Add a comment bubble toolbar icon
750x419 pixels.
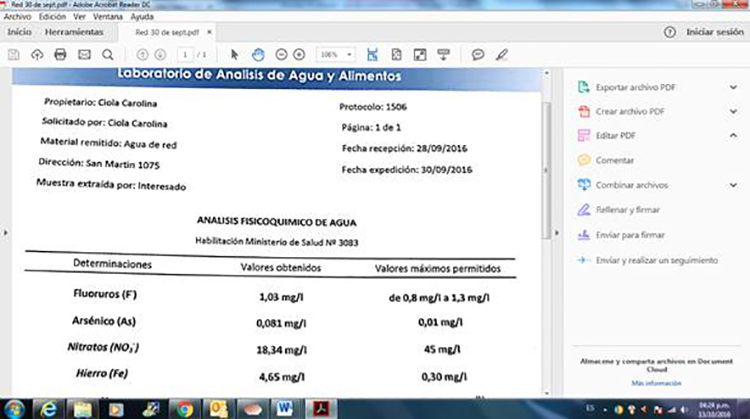click(478, 55)
